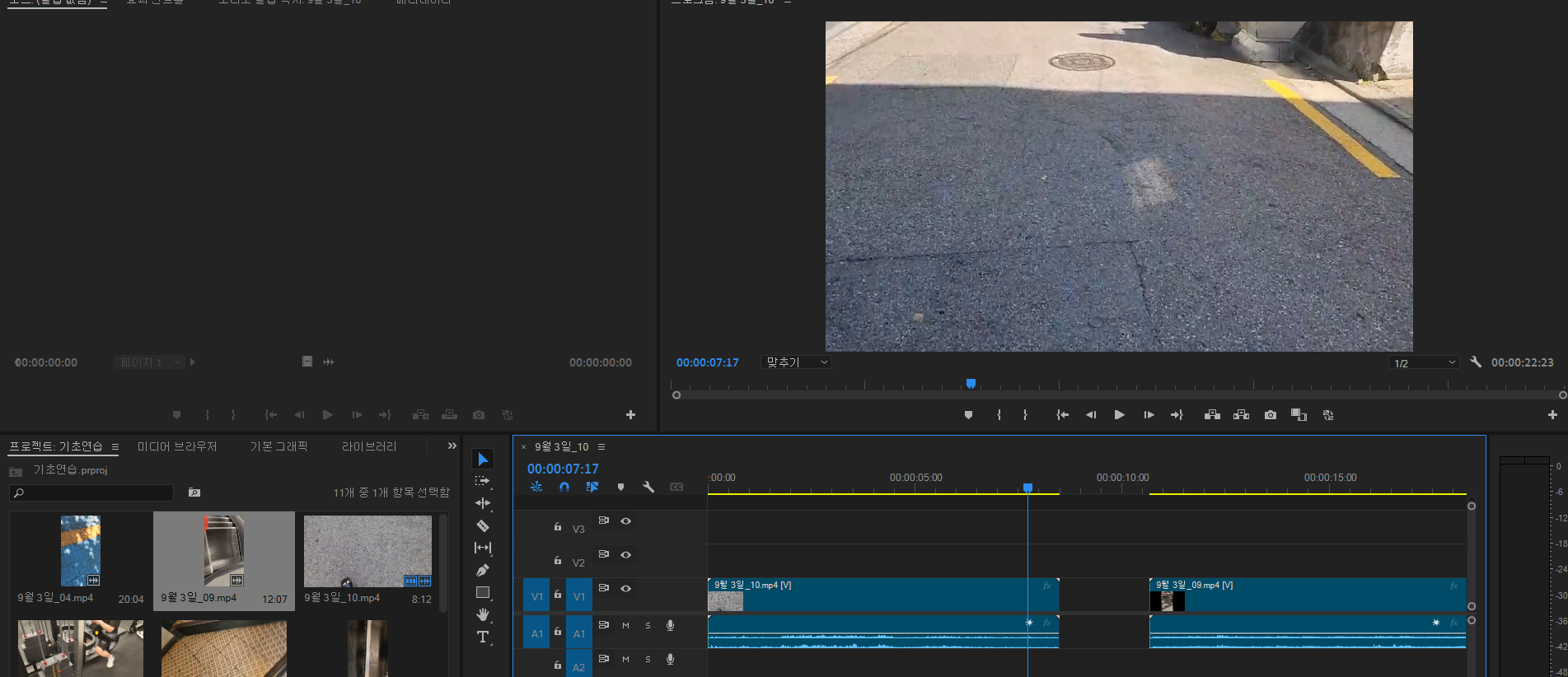Click Export Frame camera icon in Program monitor
Viewport: 1568px width, 677px height.
[1271, 415]
